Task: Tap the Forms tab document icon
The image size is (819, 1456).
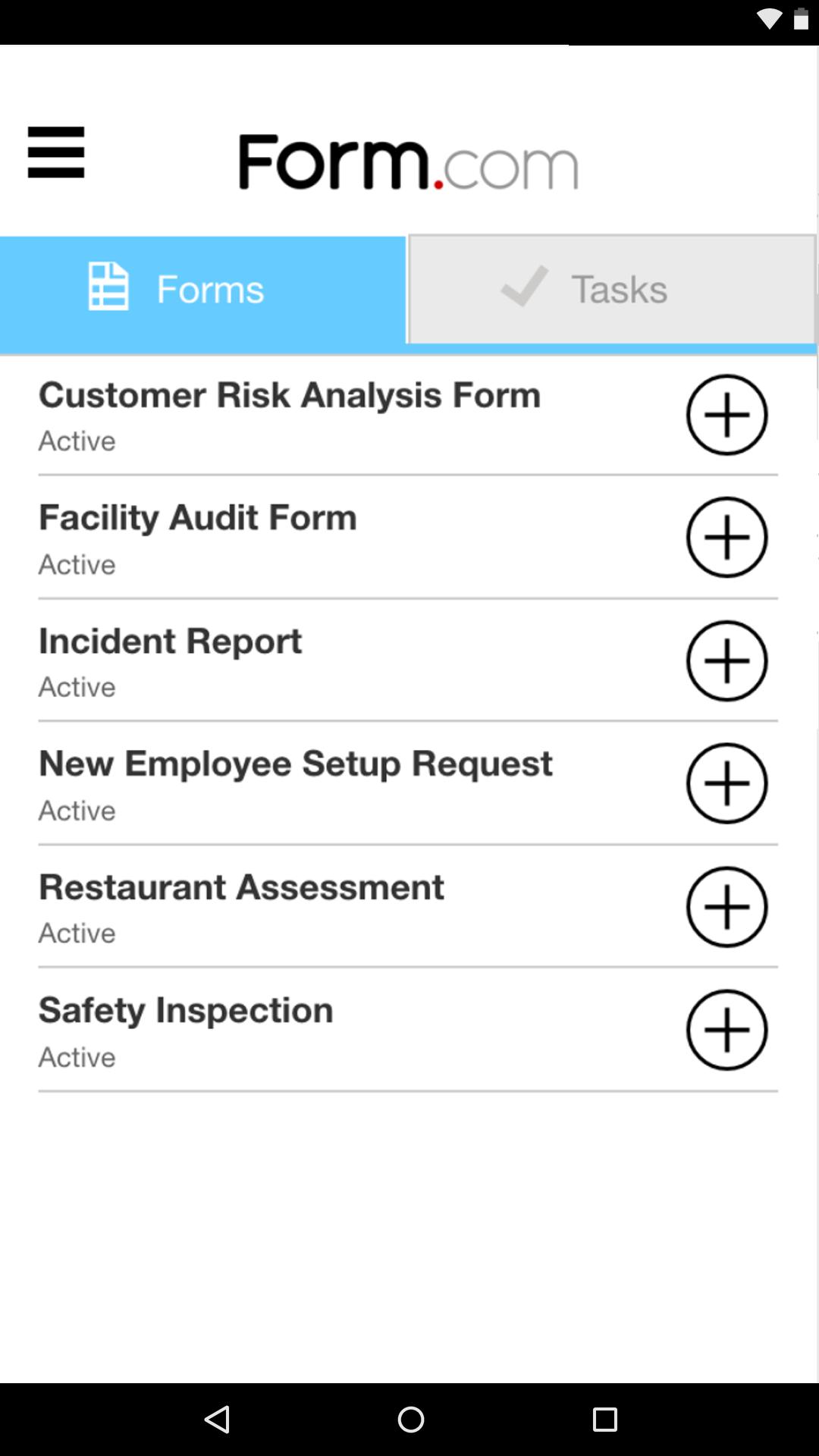Action: 108,287
